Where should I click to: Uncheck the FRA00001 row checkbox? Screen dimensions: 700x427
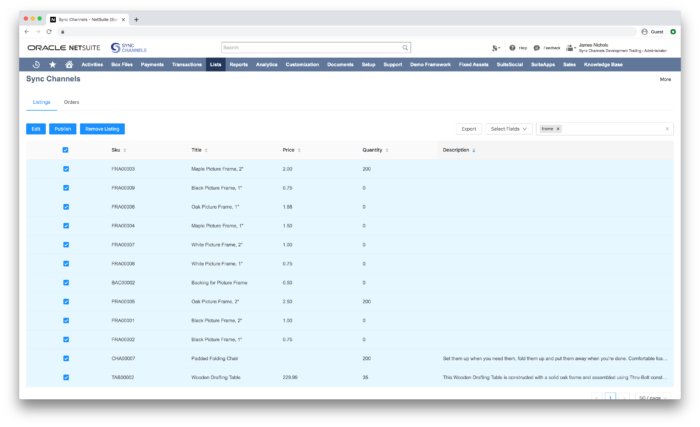pos(66,321)
